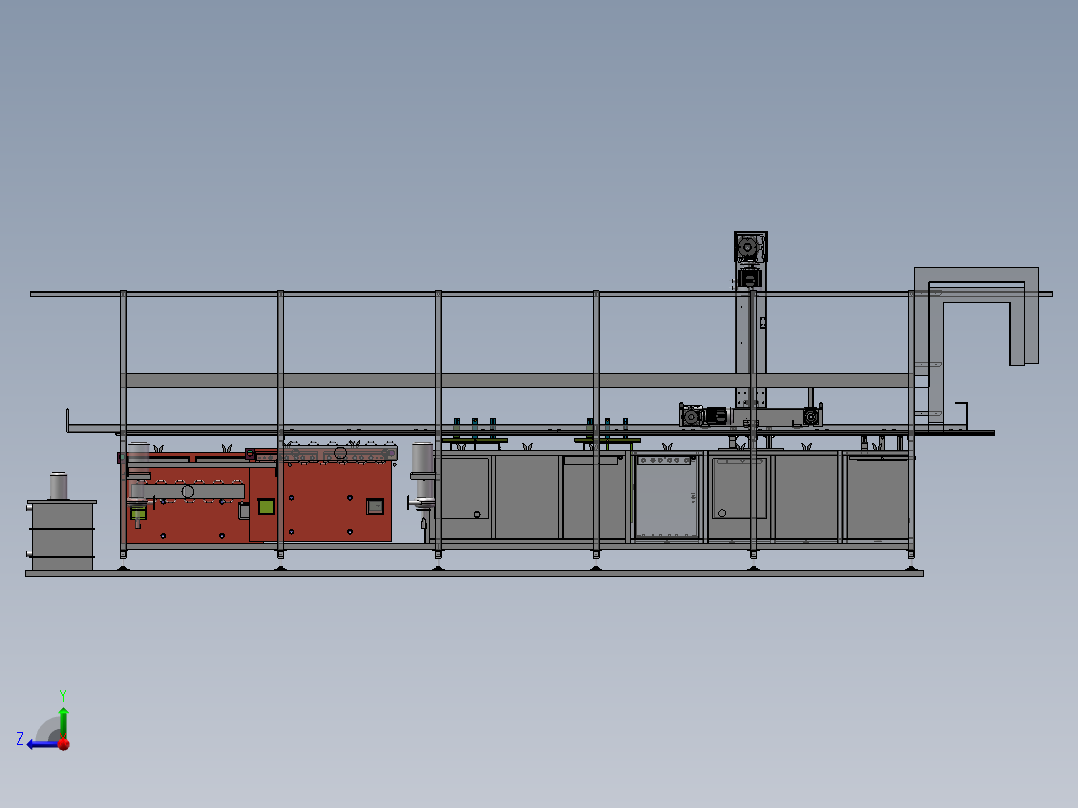Select the hook bracket near the right duct

961,416
